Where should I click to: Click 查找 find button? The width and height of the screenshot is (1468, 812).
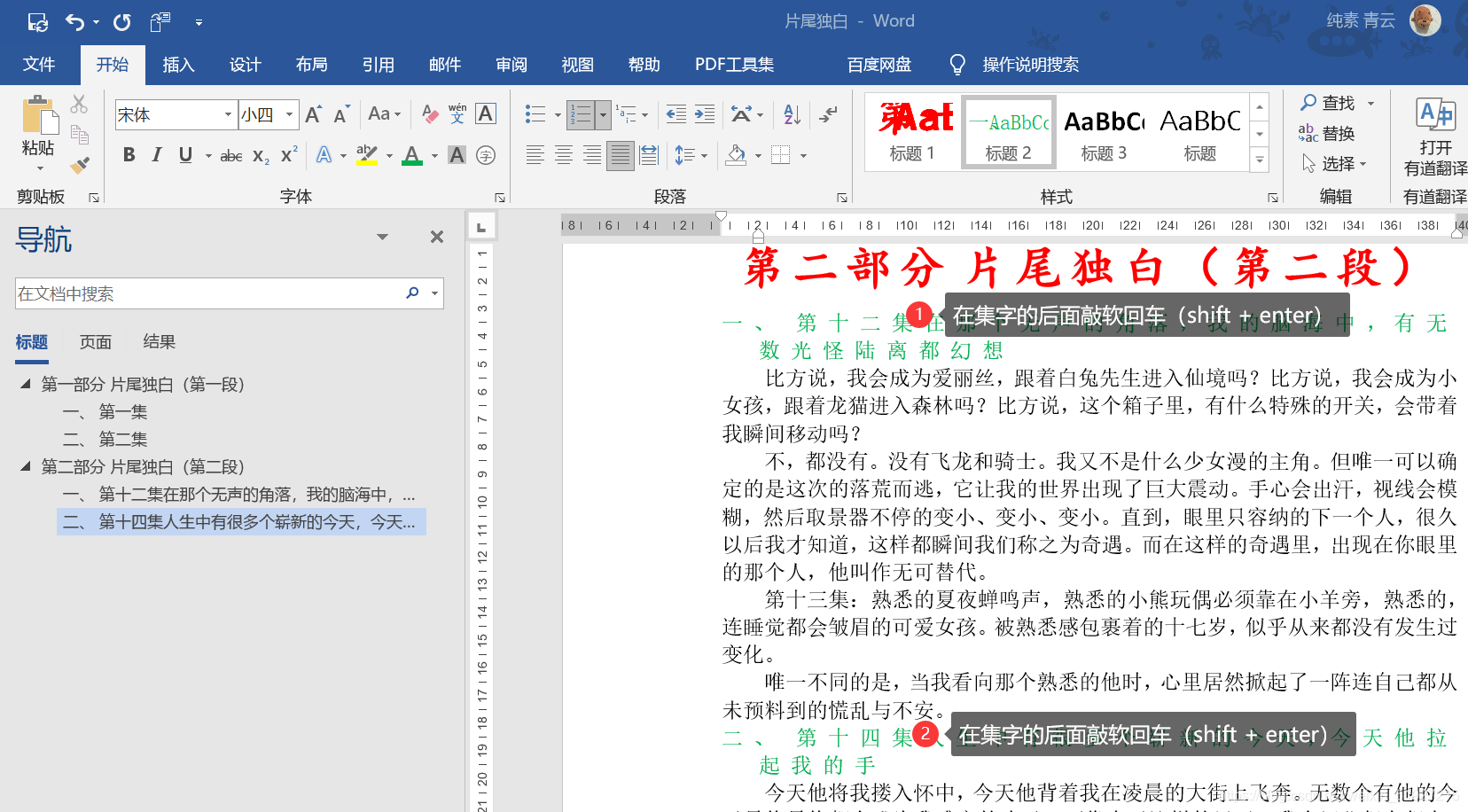pyautogui.click(x=1328, y=103)
